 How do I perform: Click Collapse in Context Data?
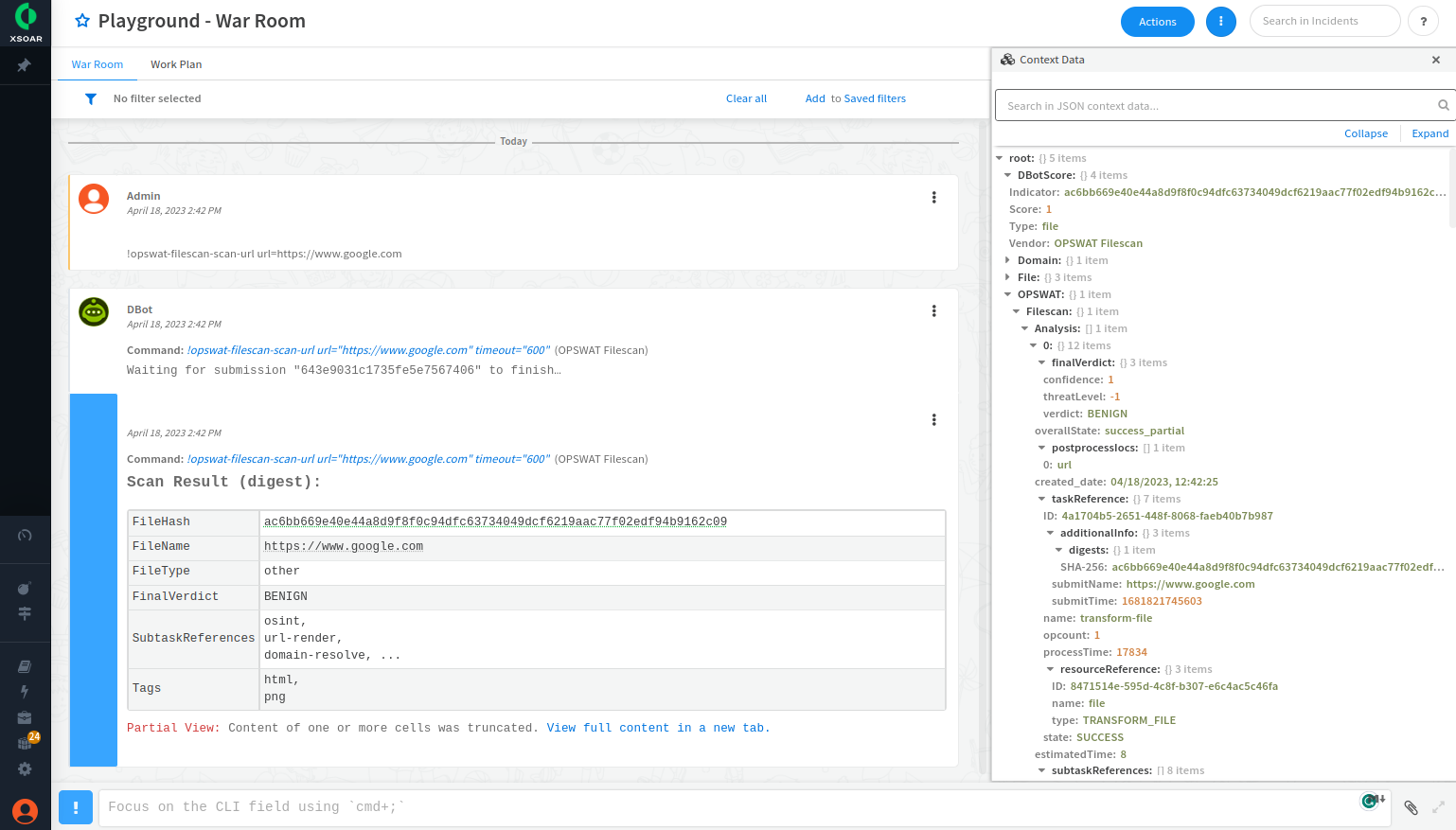coord(1366,133)
